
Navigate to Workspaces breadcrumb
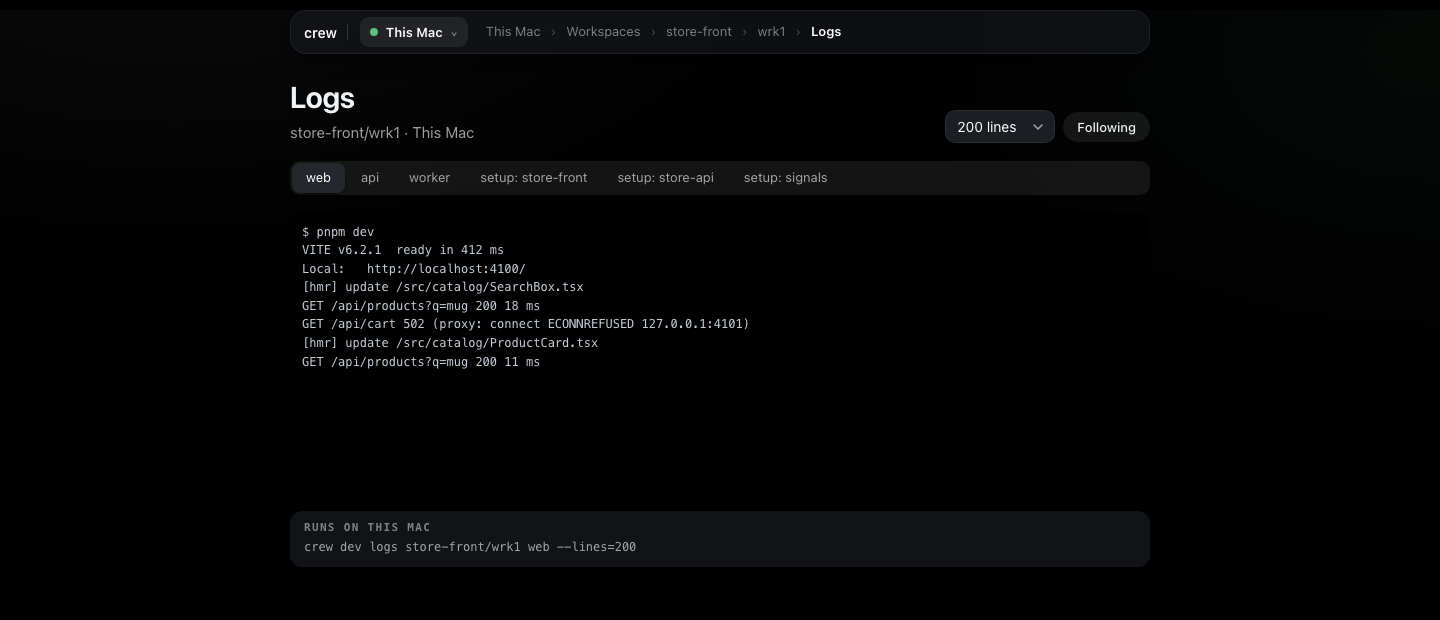(x=603, y=32)
